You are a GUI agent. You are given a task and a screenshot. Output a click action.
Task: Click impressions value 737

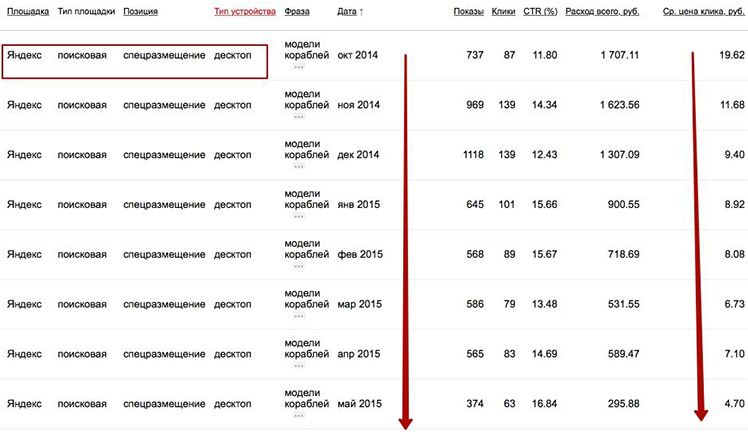point(475,55)
